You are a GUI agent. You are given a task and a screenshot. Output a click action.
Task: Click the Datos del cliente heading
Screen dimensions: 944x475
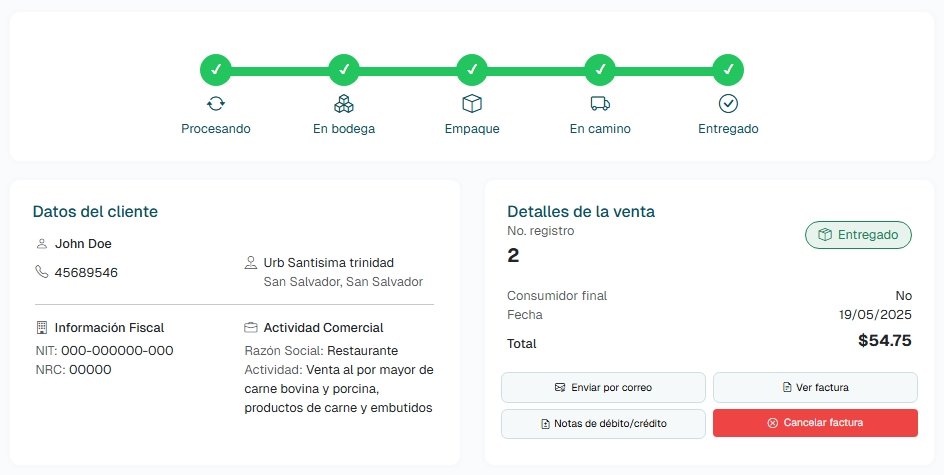[95, 211]
